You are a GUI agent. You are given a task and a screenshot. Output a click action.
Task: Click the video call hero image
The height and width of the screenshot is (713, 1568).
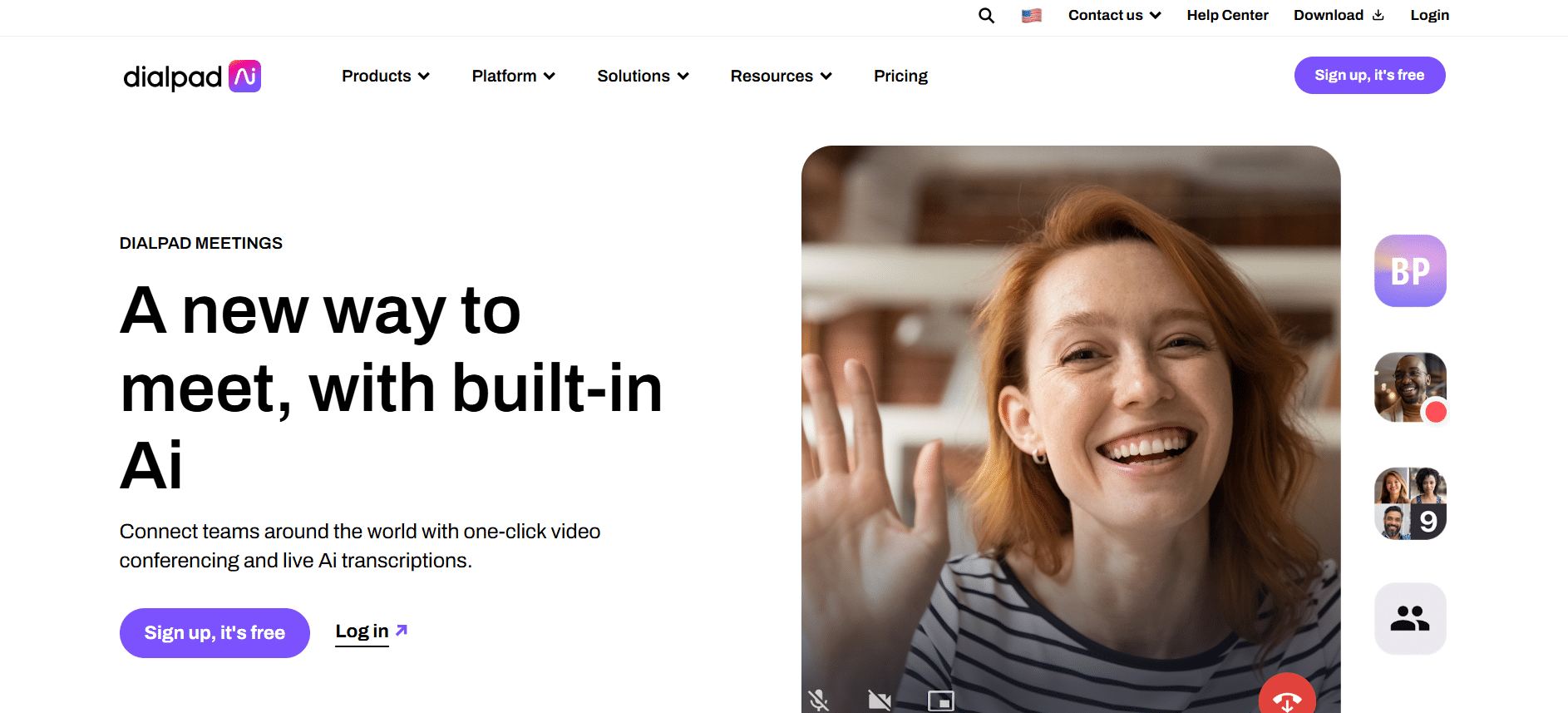(1071, 429)
